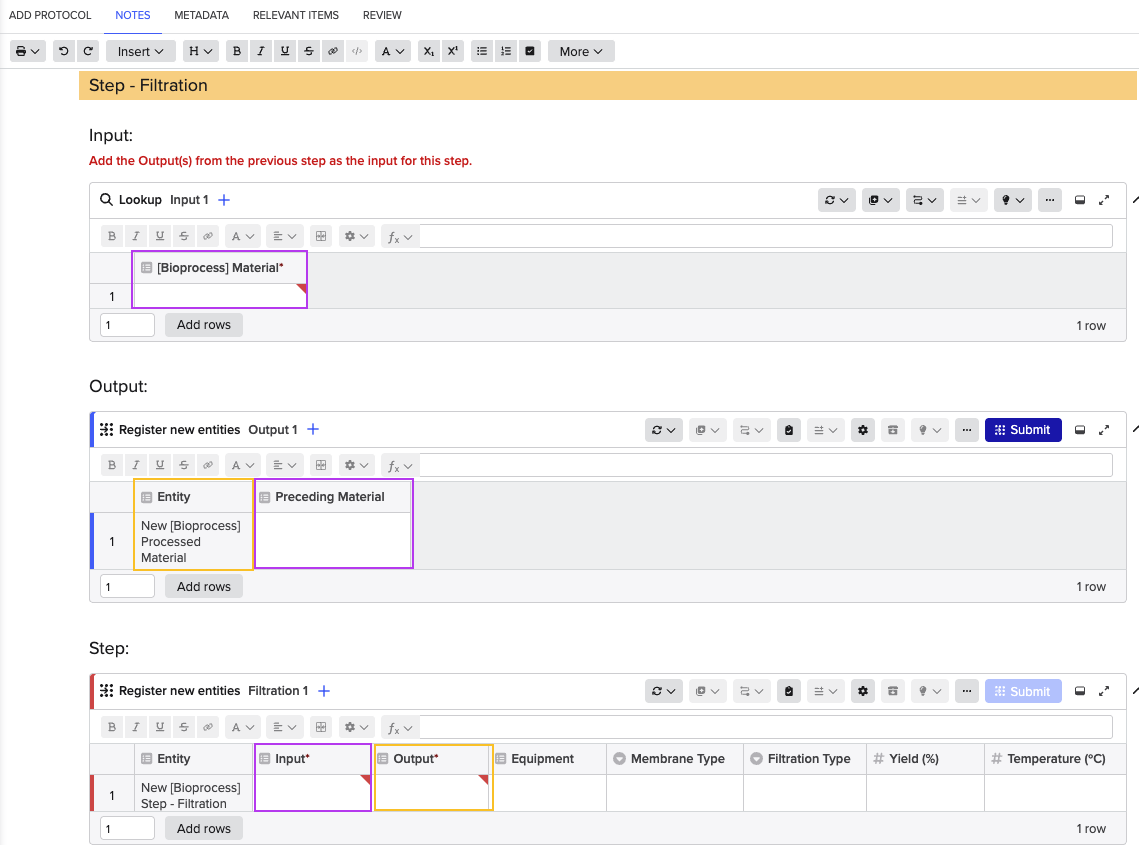The width and height of the screenshot is (1139, 845).
Task: Open Output 1 more options menu
Action: pos(967,429)
